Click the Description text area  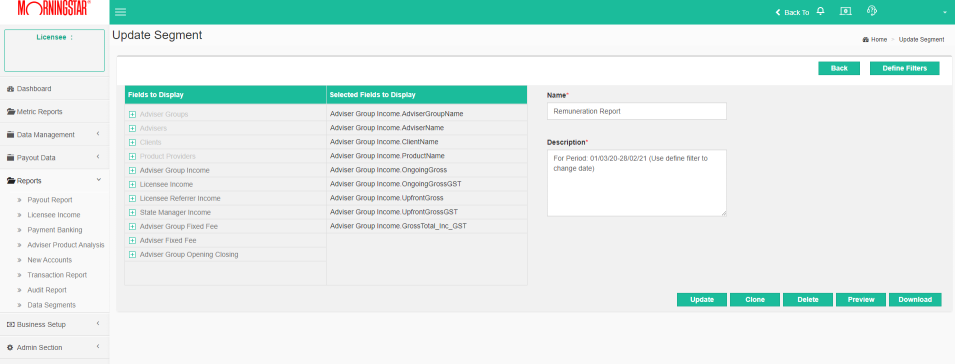(636, 183)
